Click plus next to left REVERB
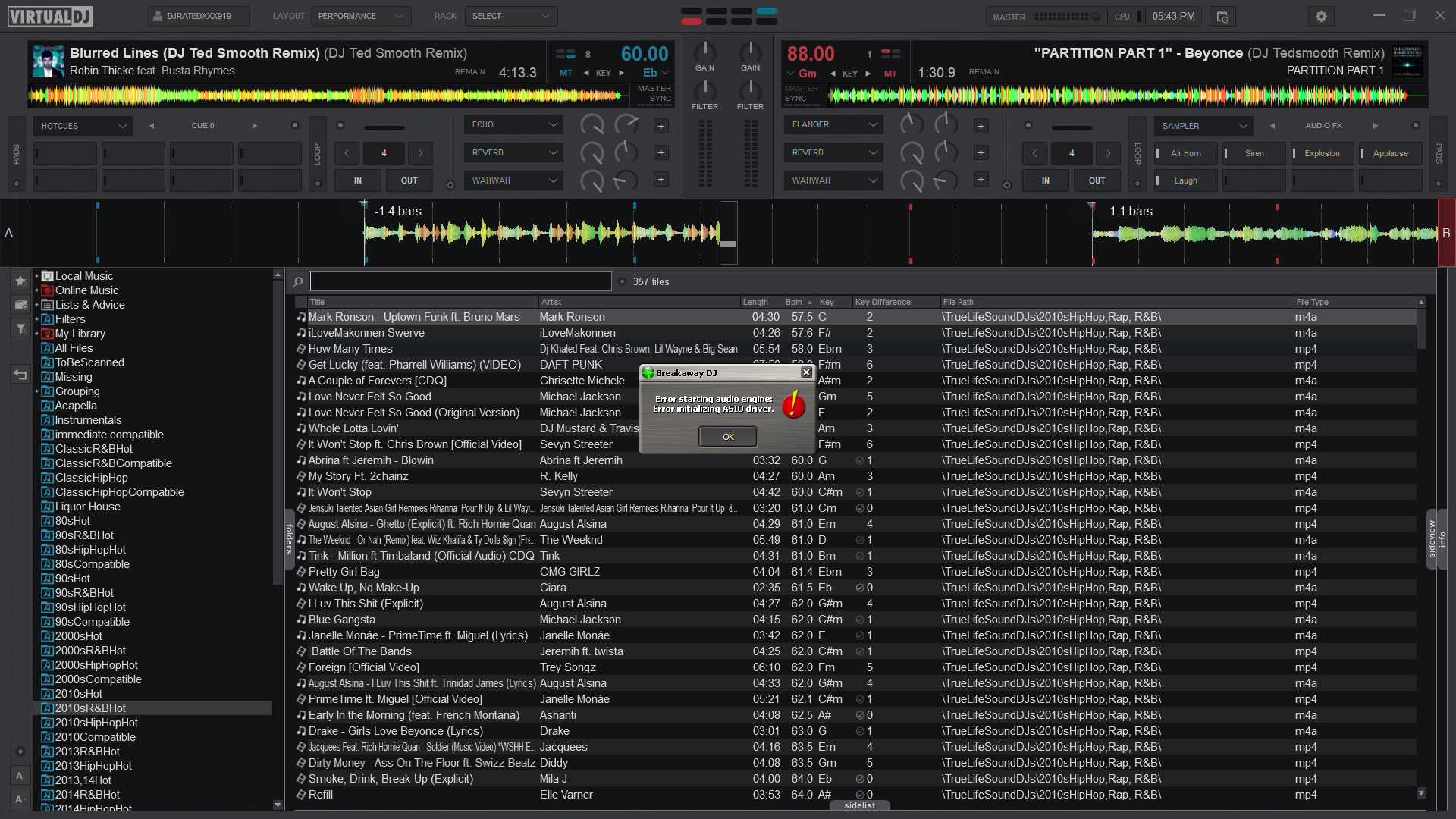 point(661,153)
